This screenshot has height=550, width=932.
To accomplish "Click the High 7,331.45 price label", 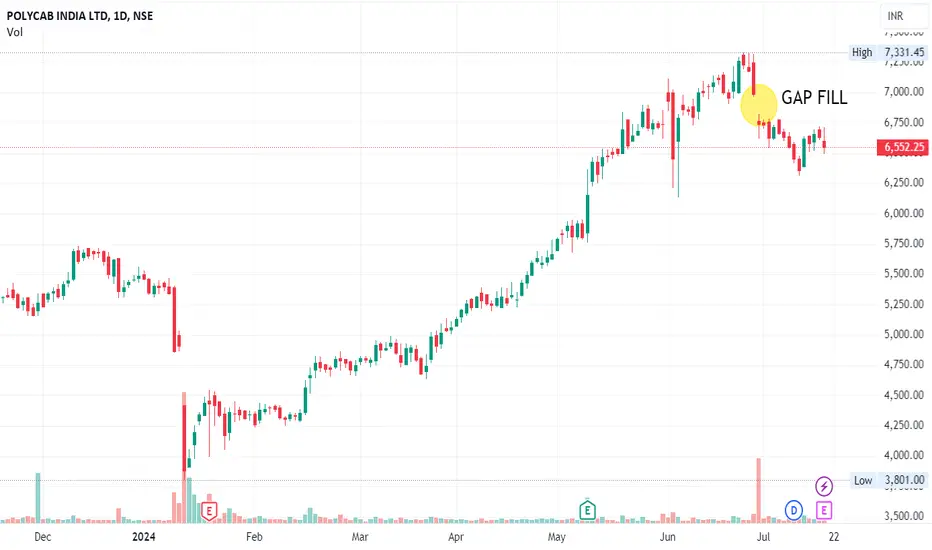I will click(888, 52).
